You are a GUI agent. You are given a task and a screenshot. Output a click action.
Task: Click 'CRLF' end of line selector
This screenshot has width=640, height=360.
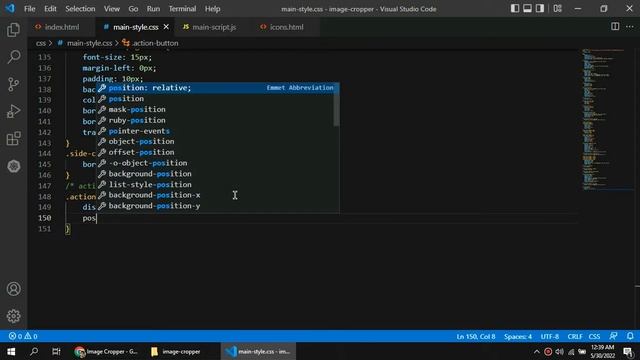coord(575,336)
